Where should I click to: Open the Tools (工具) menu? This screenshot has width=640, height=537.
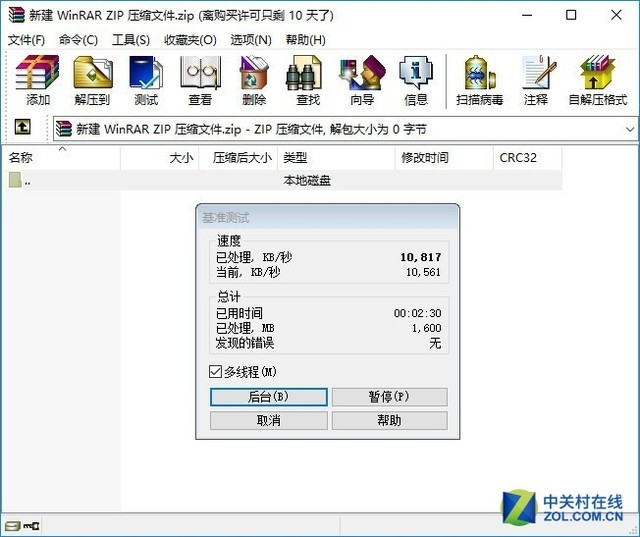click(131, 40)
